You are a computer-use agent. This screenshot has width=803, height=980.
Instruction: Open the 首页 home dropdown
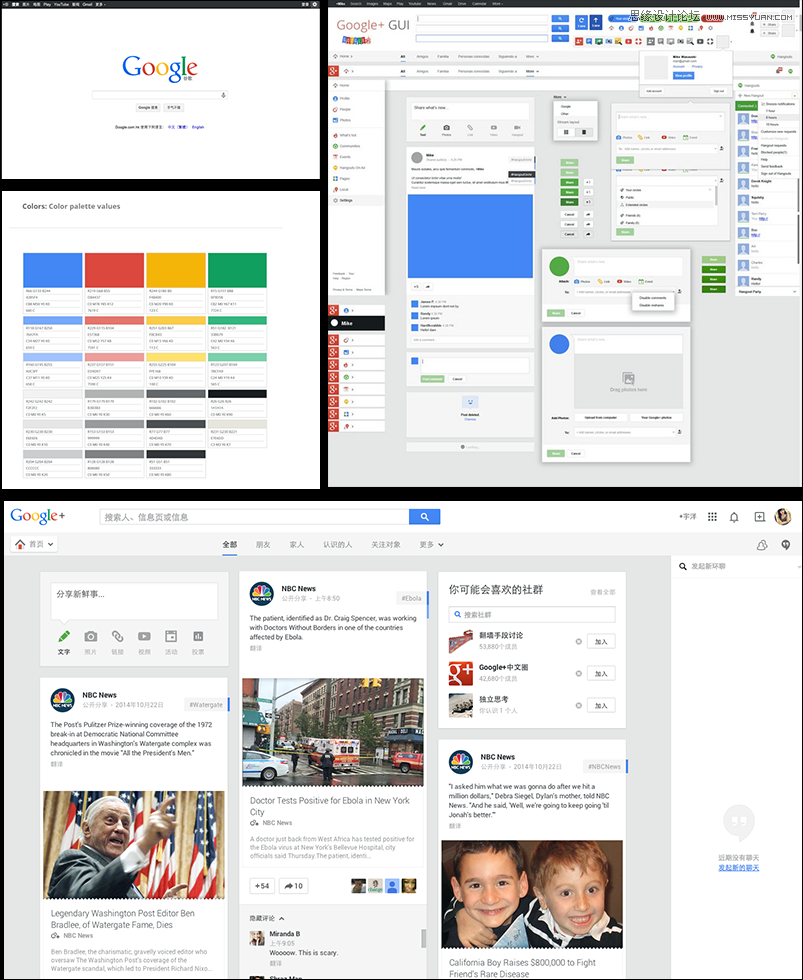coord(35,544)
